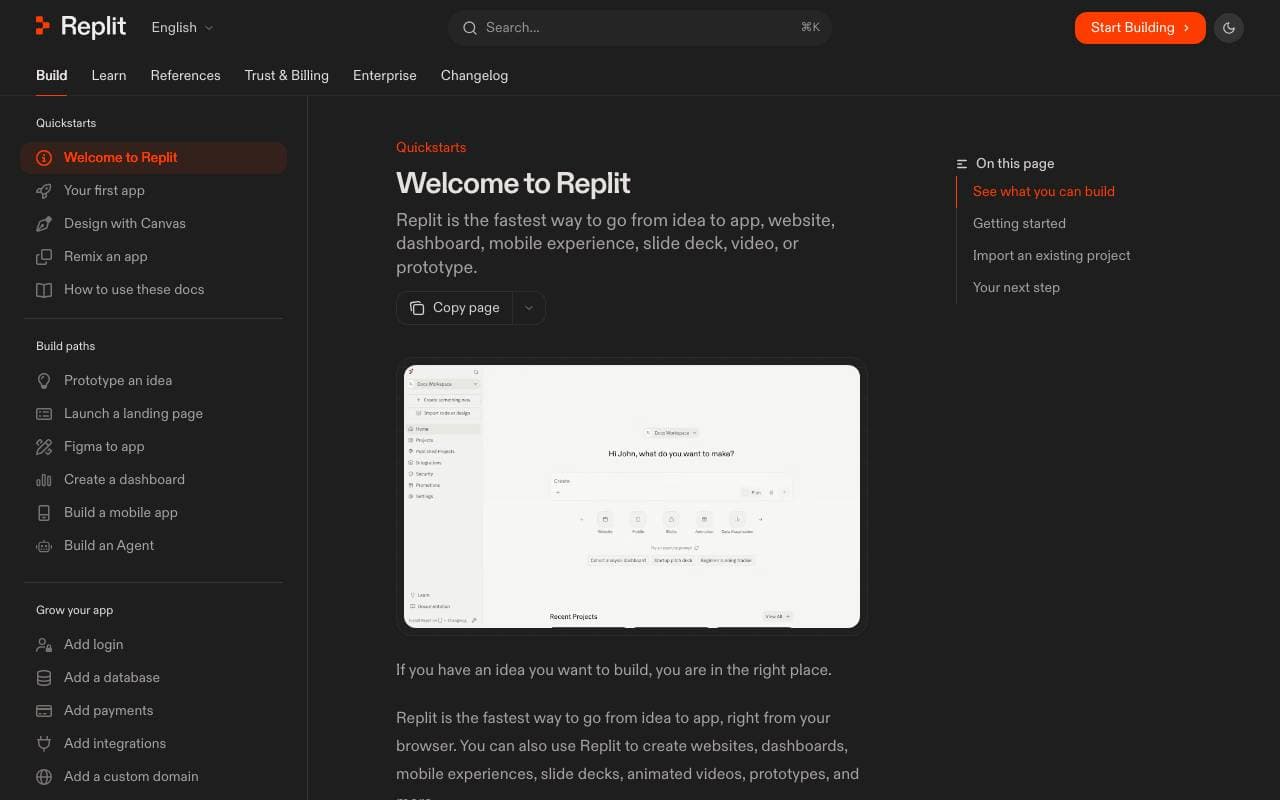Click the lightbulb icon for Prototype an idea

pos(44,381)
